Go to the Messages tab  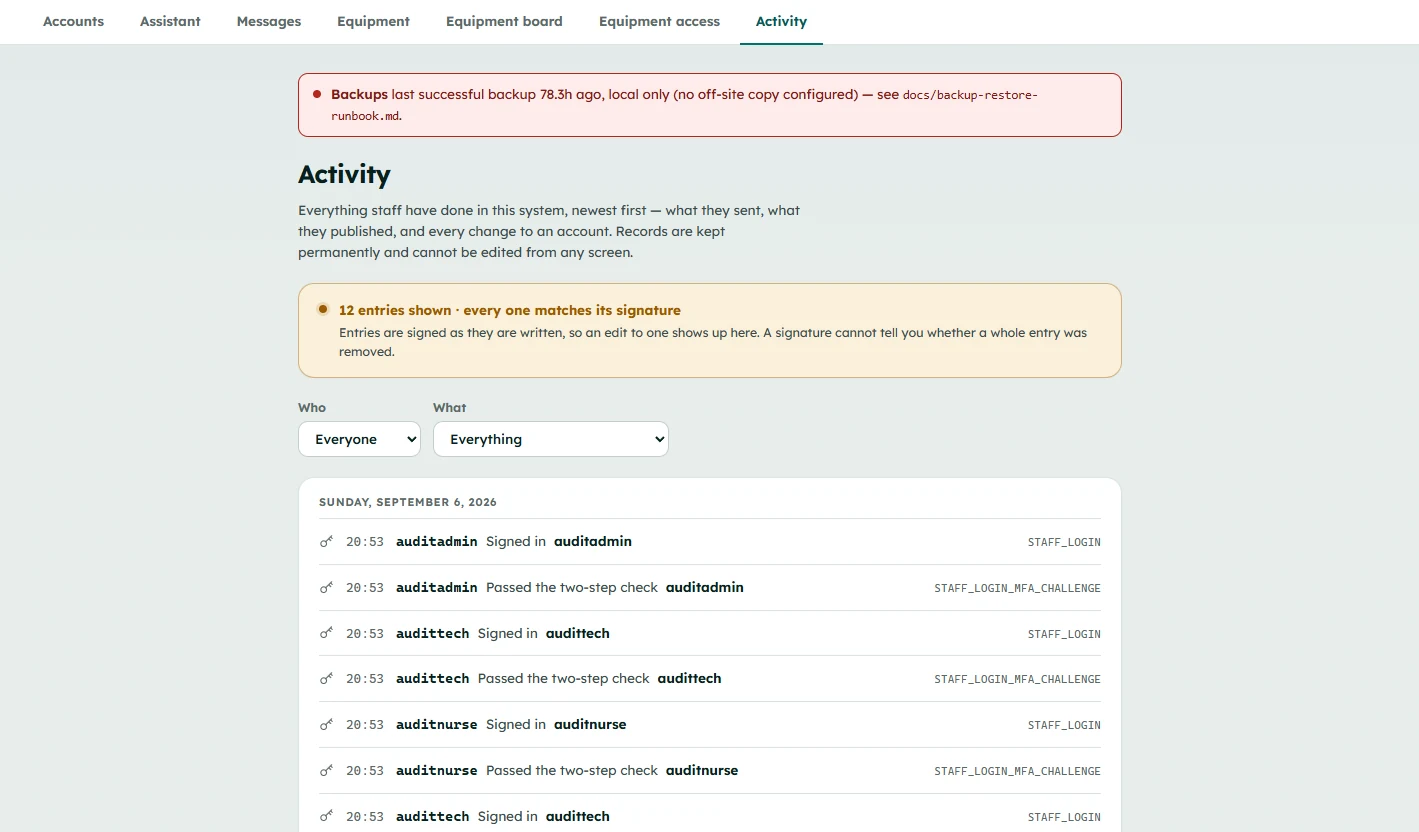(x=269, y=21)
